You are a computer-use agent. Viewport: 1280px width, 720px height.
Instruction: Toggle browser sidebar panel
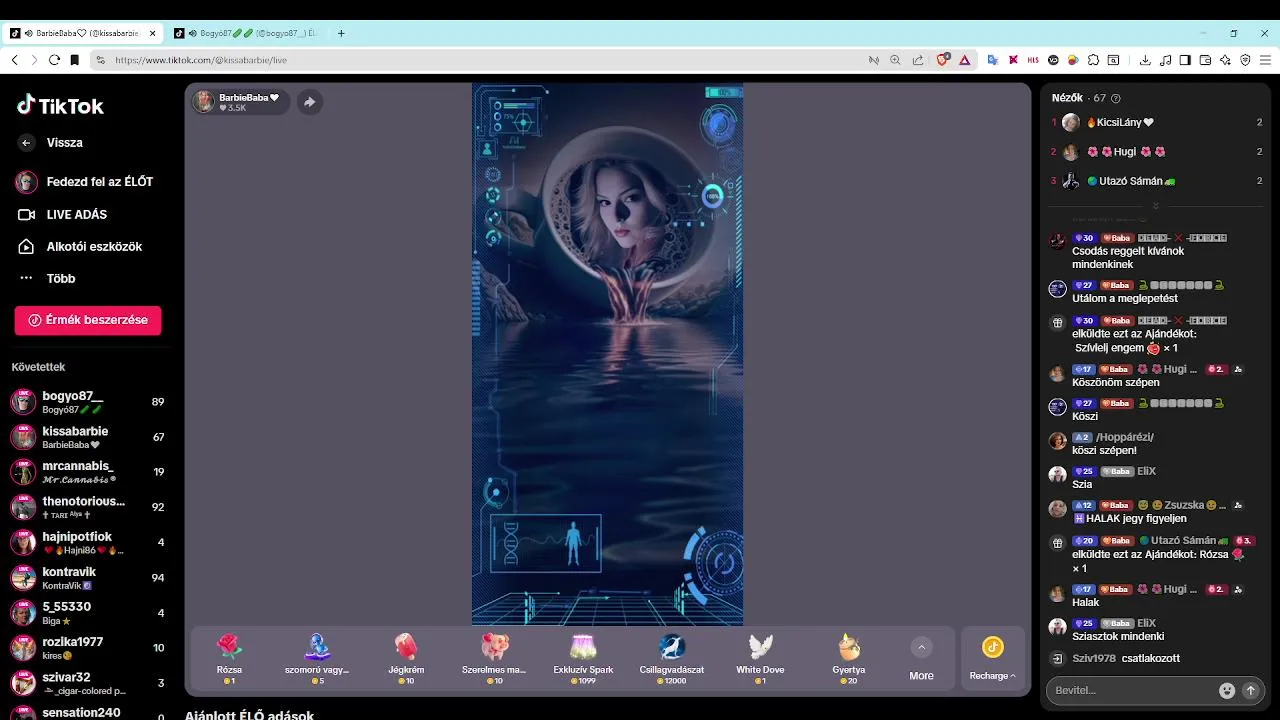click(1185, 60)
